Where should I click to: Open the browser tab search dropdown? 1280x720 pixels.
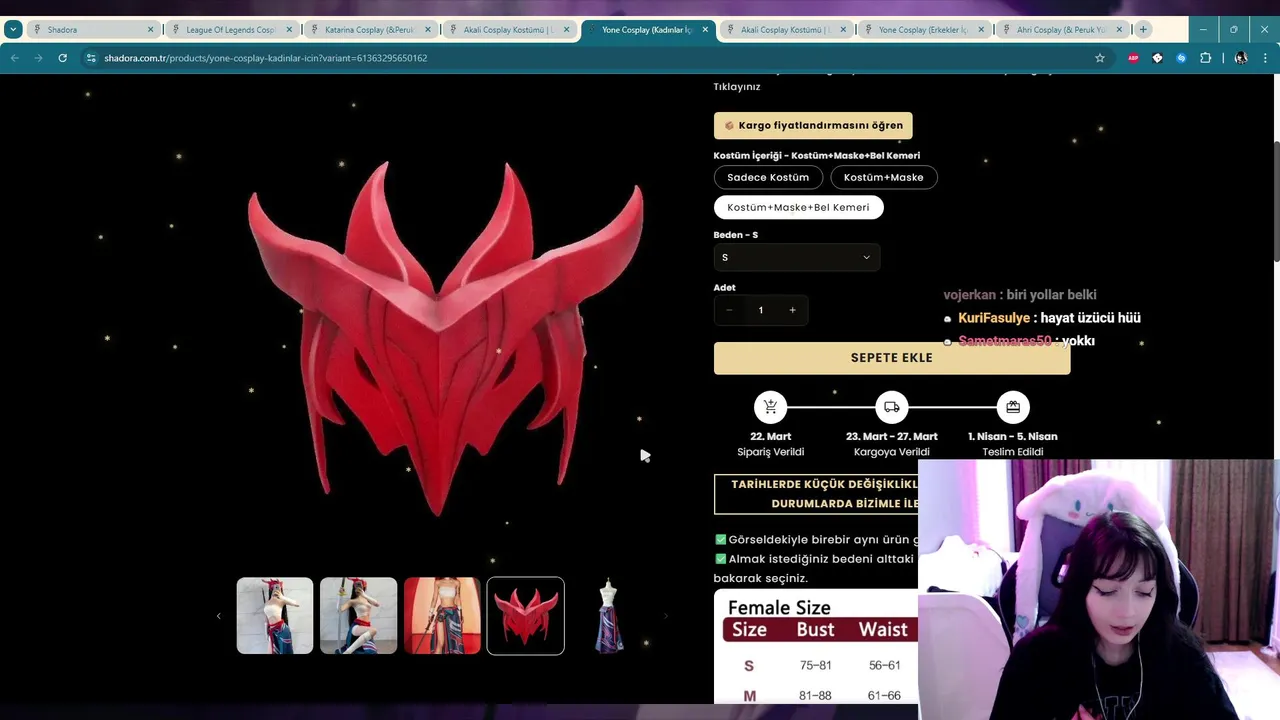pos(13,30)
